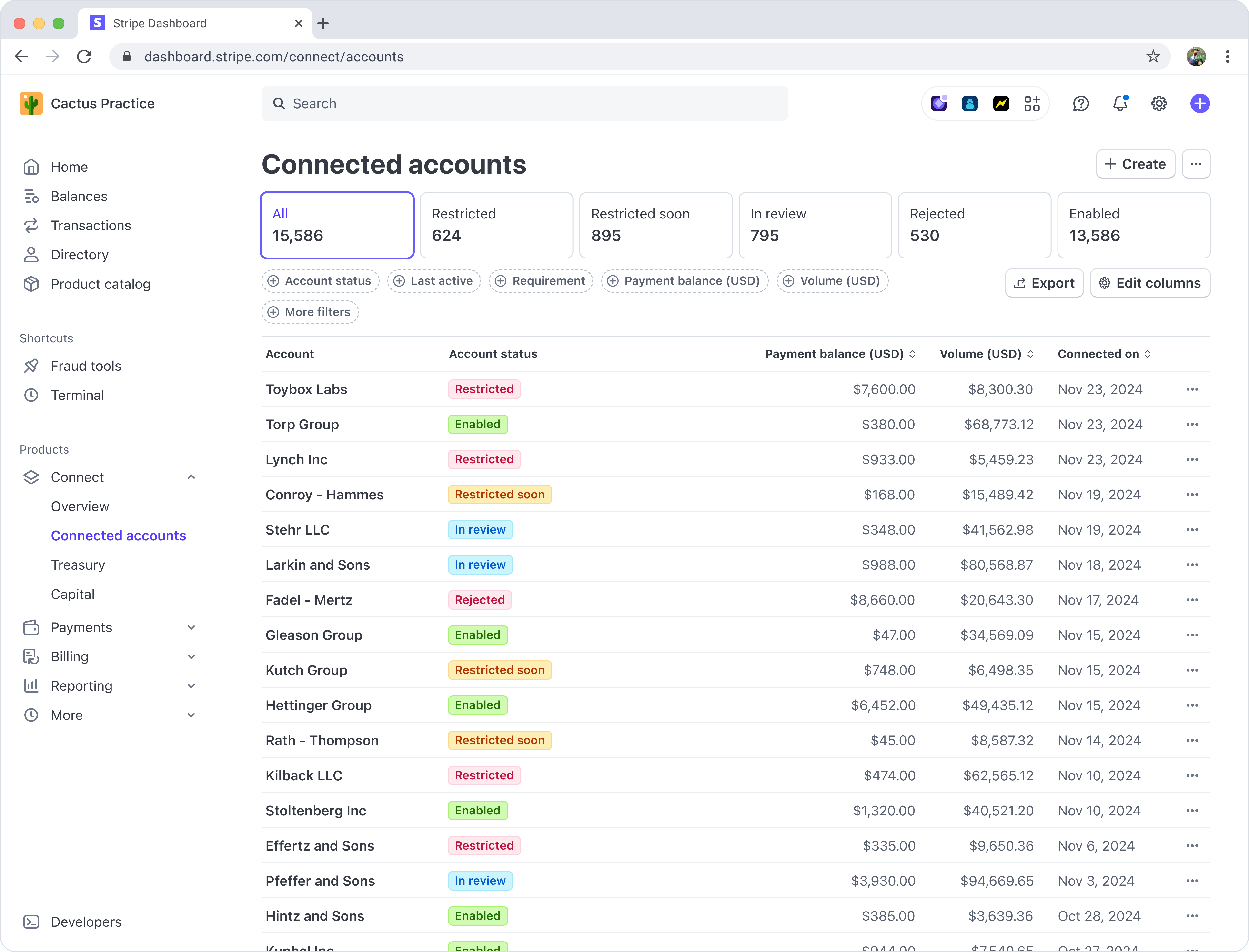The image size is (1249, 952).
Task: Click the Transactions arrows icon
Action: point(31,226)
